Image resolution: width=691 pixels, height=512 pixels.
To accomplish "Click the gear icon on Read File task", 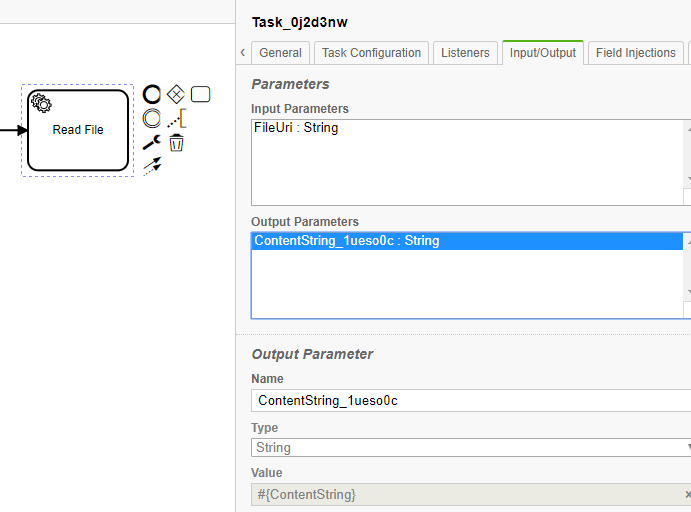I will (42, 102).
